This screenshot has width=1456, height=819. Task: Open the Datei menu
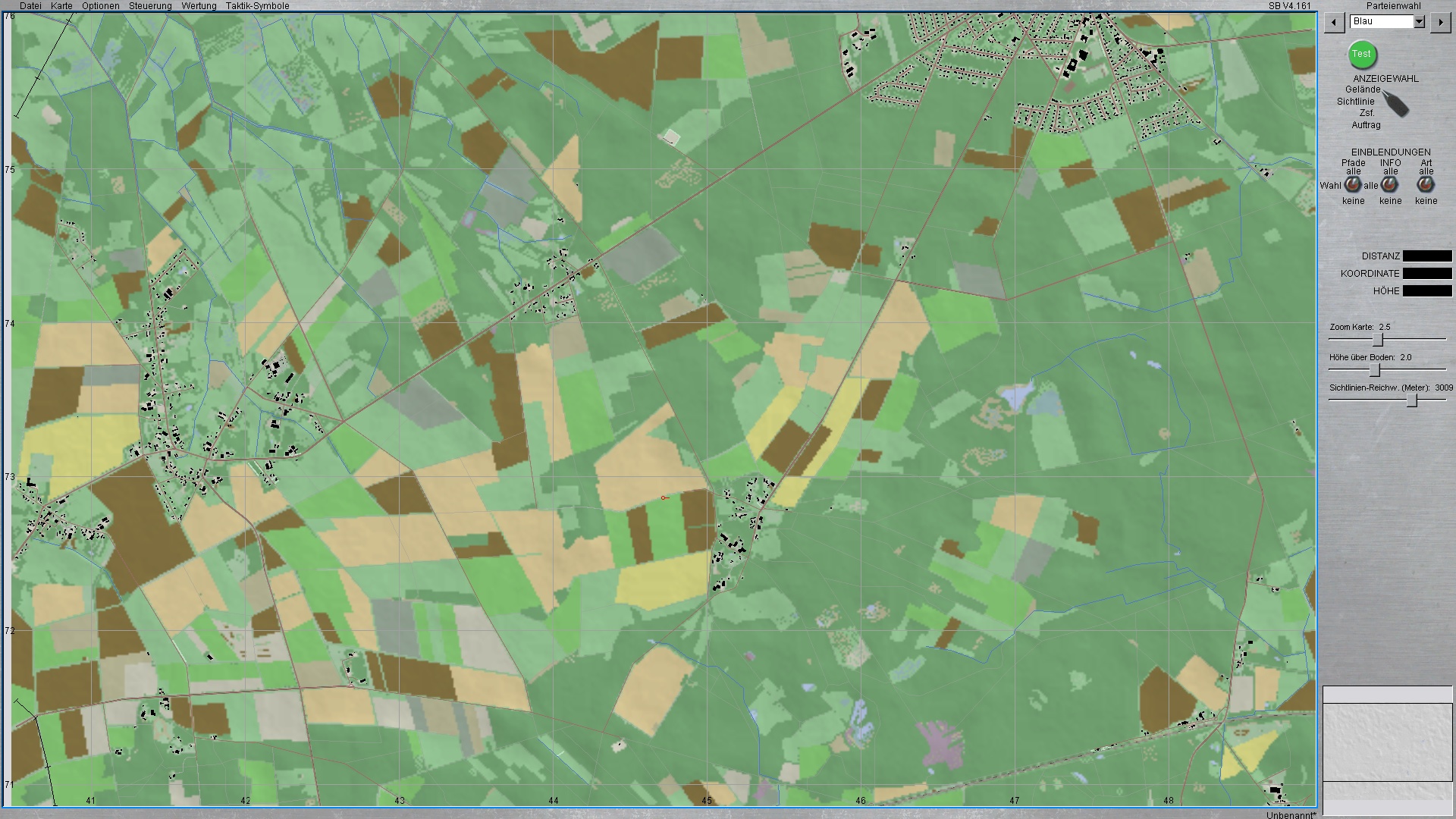point(30,6)
